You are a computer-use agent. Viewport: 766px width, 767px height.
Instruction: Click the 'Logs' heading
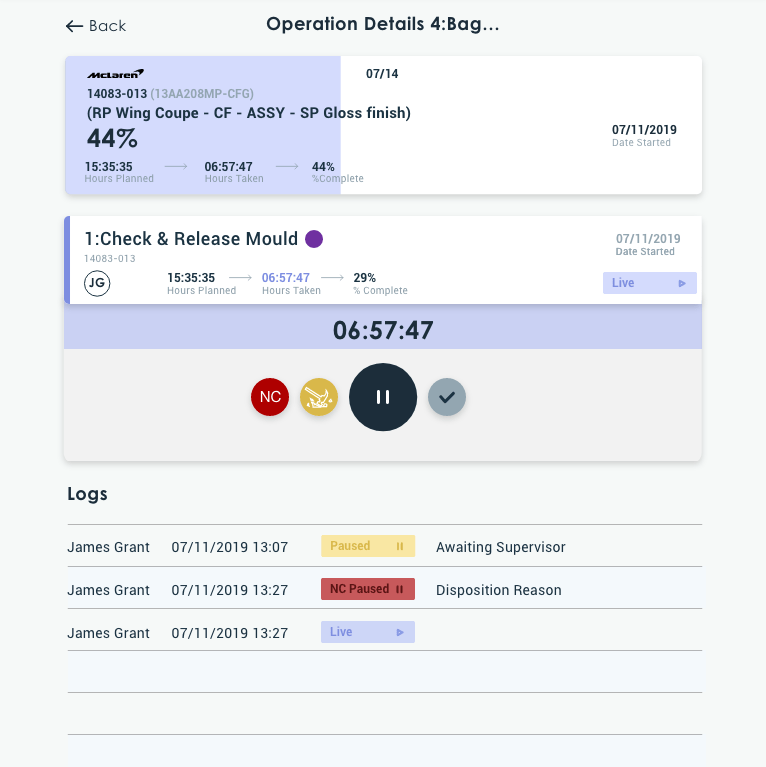(88, 494)
